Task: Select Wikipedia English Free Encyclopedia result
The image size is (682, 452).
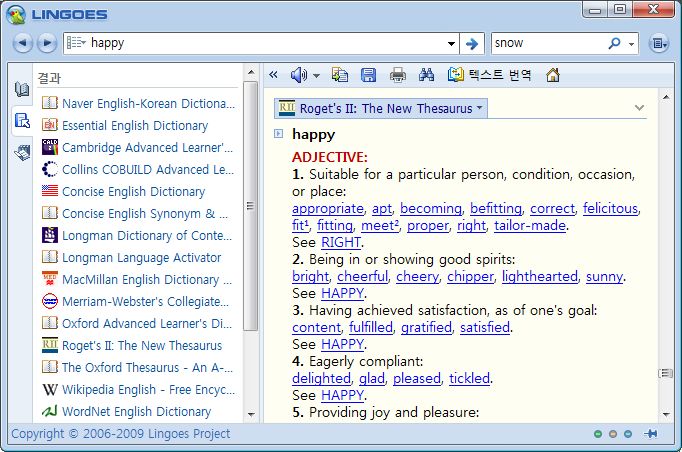Action: (138, 389)
